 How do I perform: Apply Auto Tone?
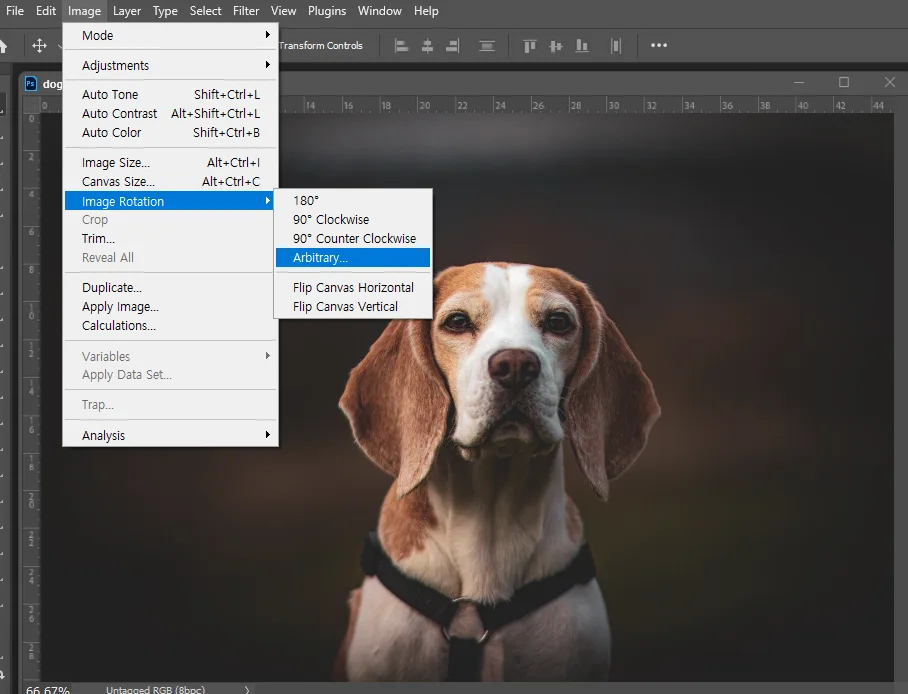(x=171, y=94)
